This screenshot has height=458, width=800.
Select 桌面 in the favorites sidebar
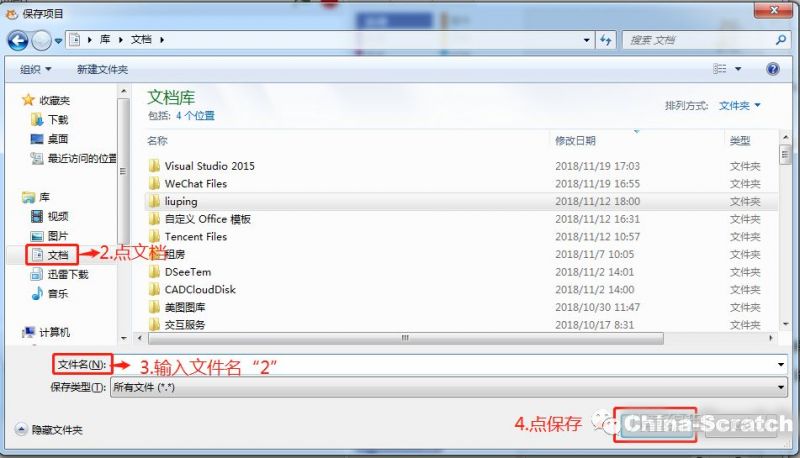tap(57, 138)
